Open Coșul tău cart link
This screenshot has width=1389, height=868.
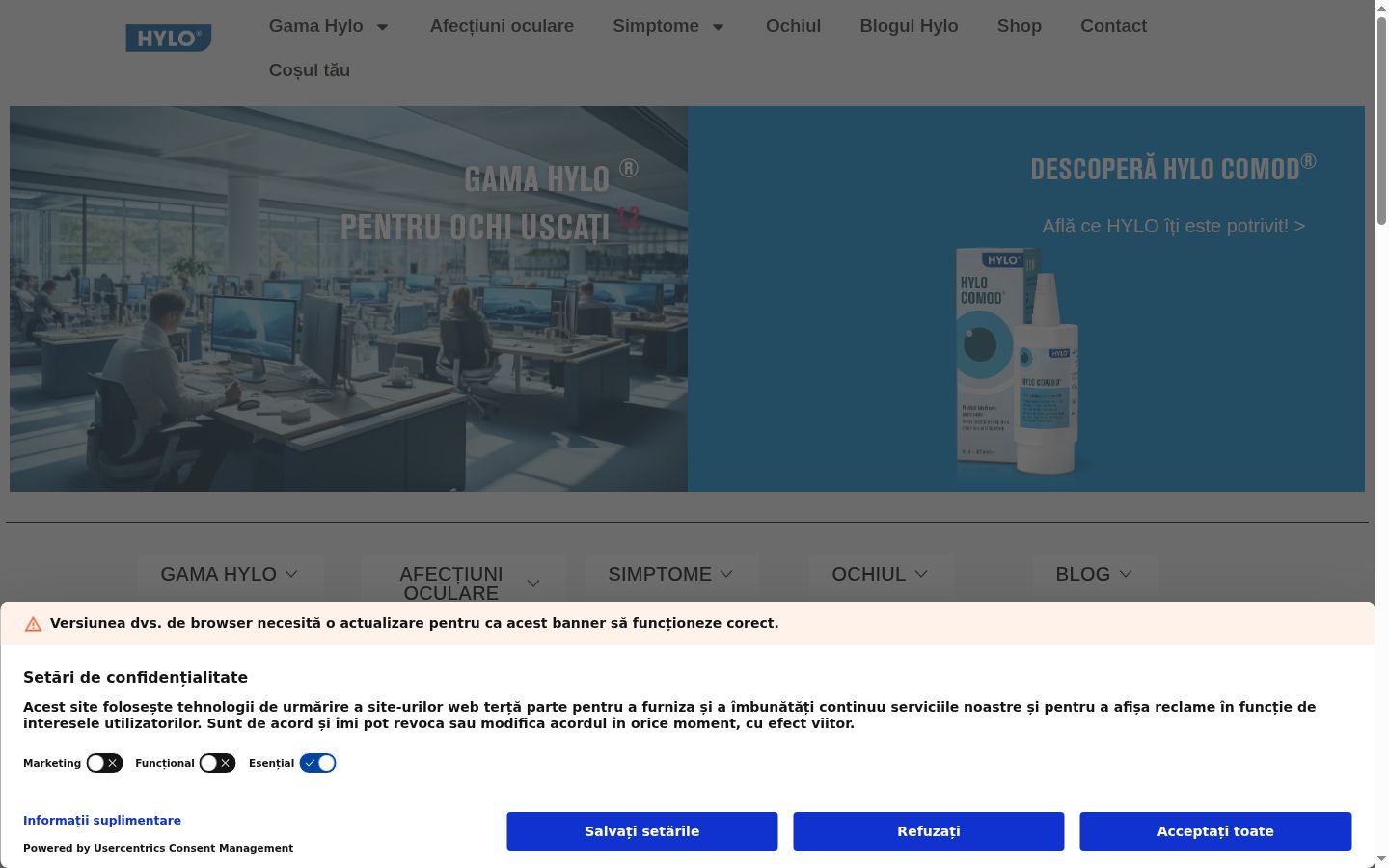pos(310,70)
